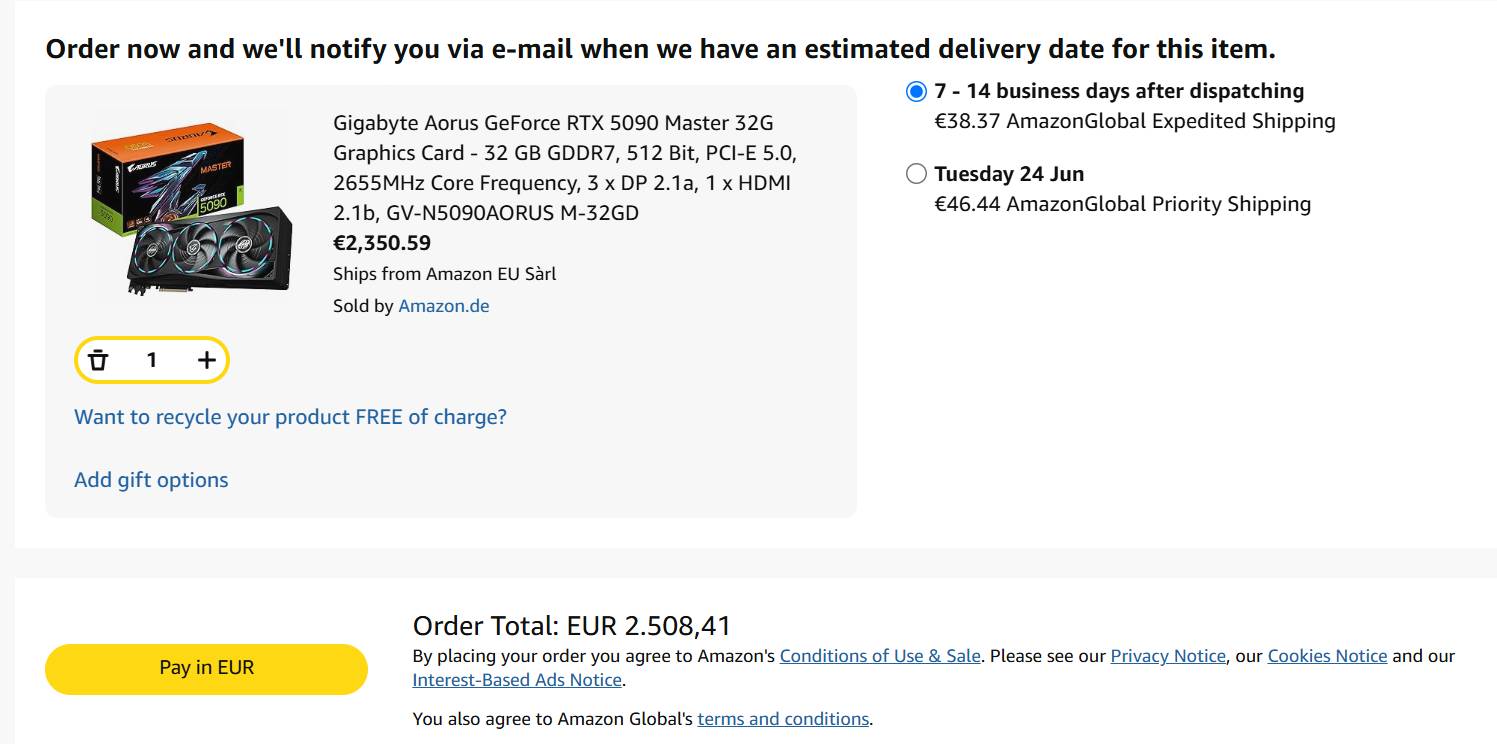Delete the item using the trash icon
This screenshot has width=1497, height=744.
point(98,360)
